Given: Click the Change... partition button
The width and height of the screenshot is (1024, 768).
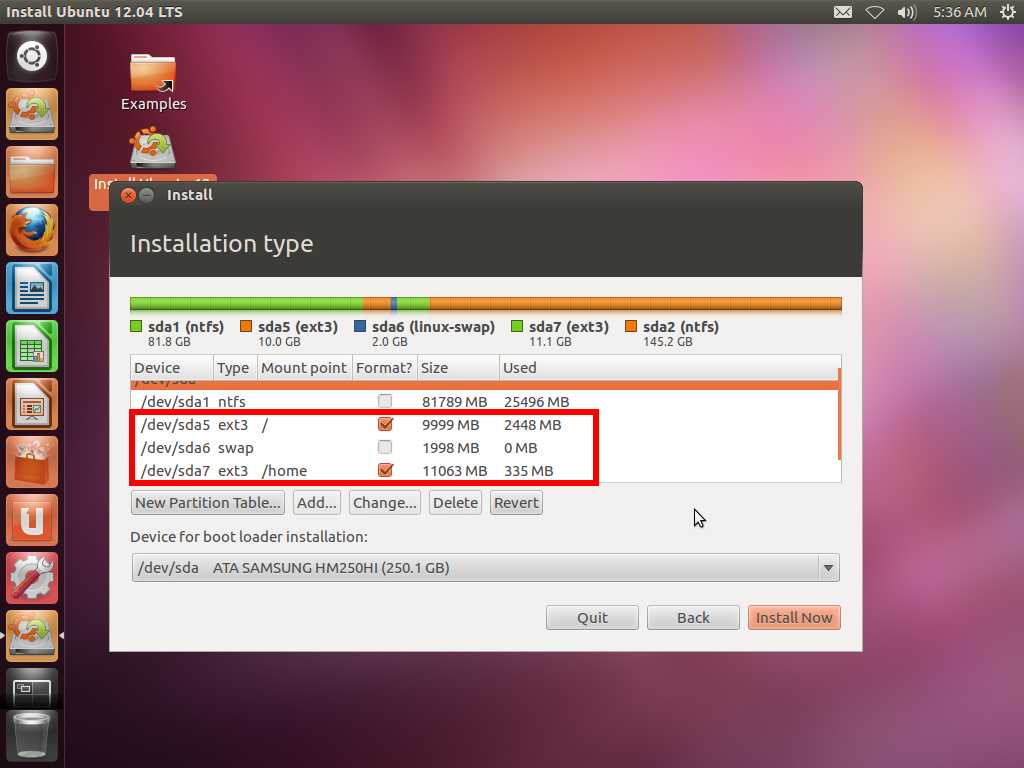Looking at the screenshot, I should click(x=385, y=503).
